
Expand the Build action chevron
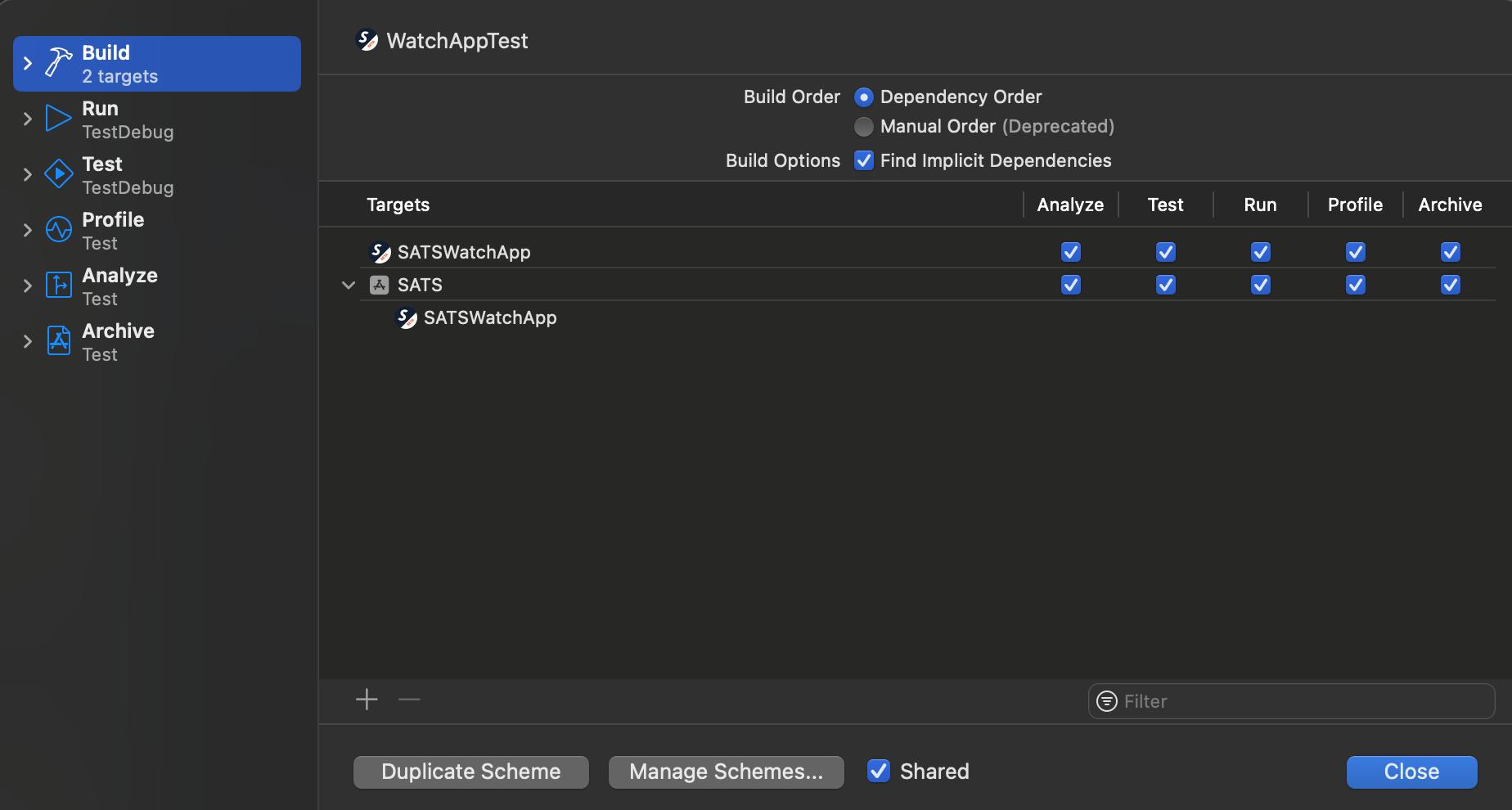click(x=28, y=63)
